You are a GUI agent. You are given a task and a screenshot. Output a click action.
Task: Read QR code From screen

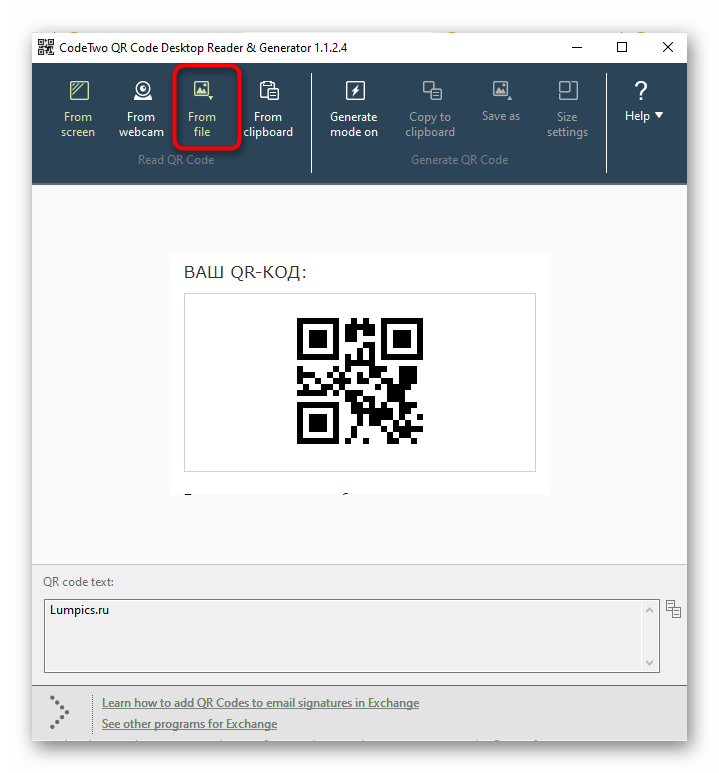tap(78, 109)
